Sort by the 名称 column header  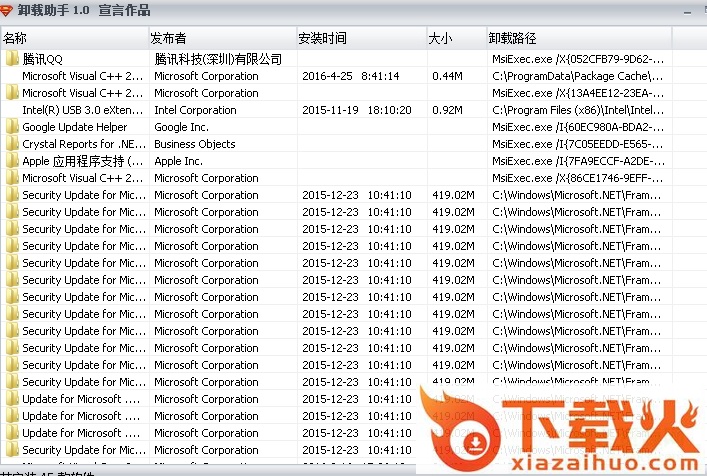click(x=74, y=38)
